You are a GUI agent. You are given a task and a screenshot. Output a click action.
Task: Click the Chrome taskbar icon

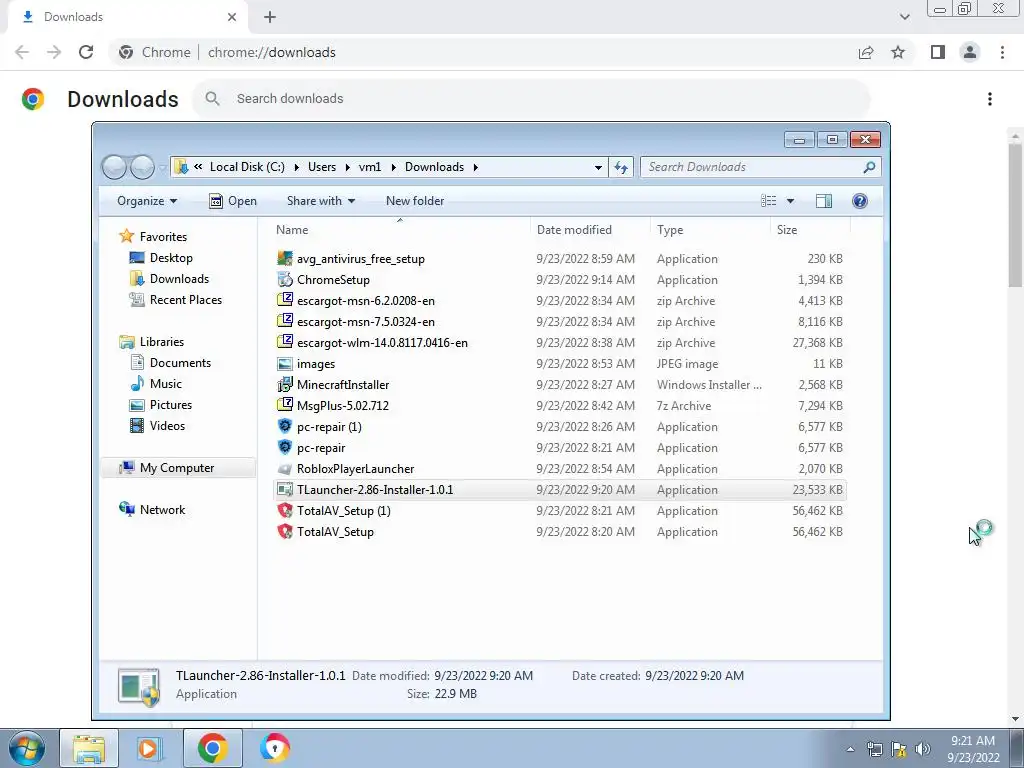(x=212, y=748)
